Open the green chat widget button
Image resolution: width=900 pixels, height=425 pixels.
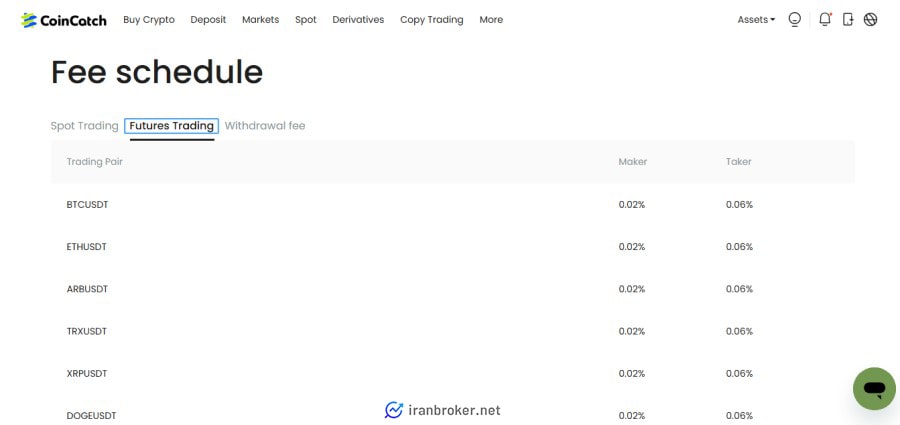(x=874, y=389)
